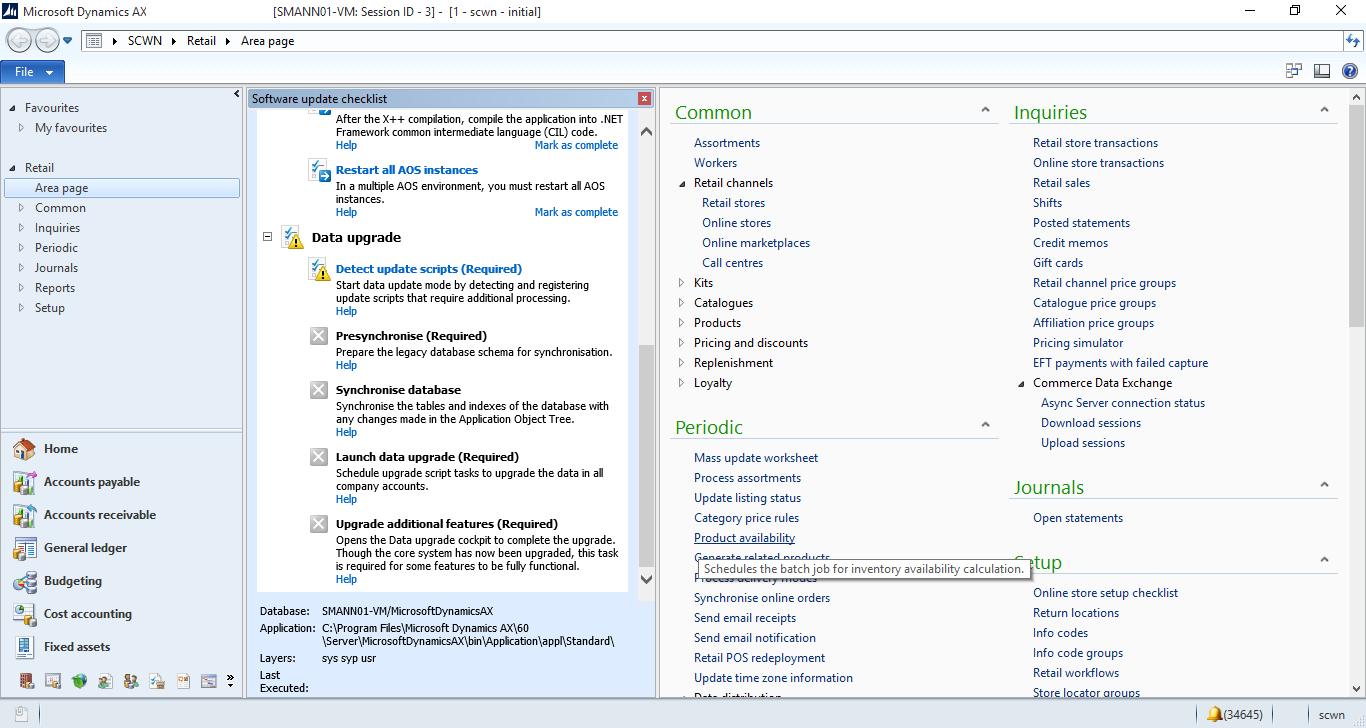Viewport: 1366px width, 728px height.
Task: Open Detect update scripts (Required) task
Action: click(x=429, y=269)
